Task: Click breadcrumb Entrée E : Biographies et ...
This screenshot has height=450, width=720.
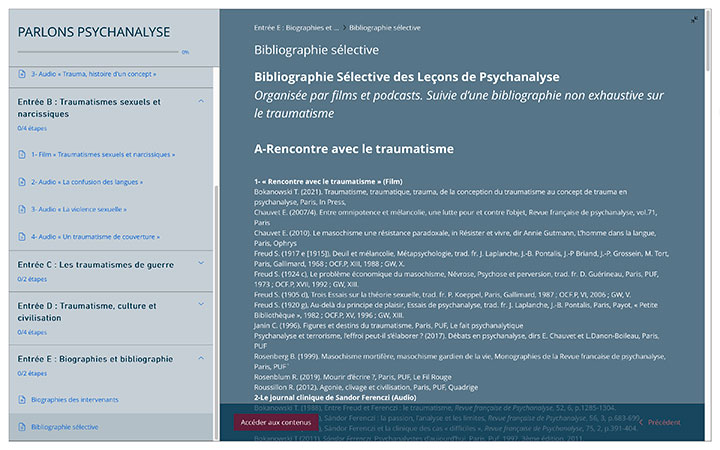Action: tap(296, 28)
